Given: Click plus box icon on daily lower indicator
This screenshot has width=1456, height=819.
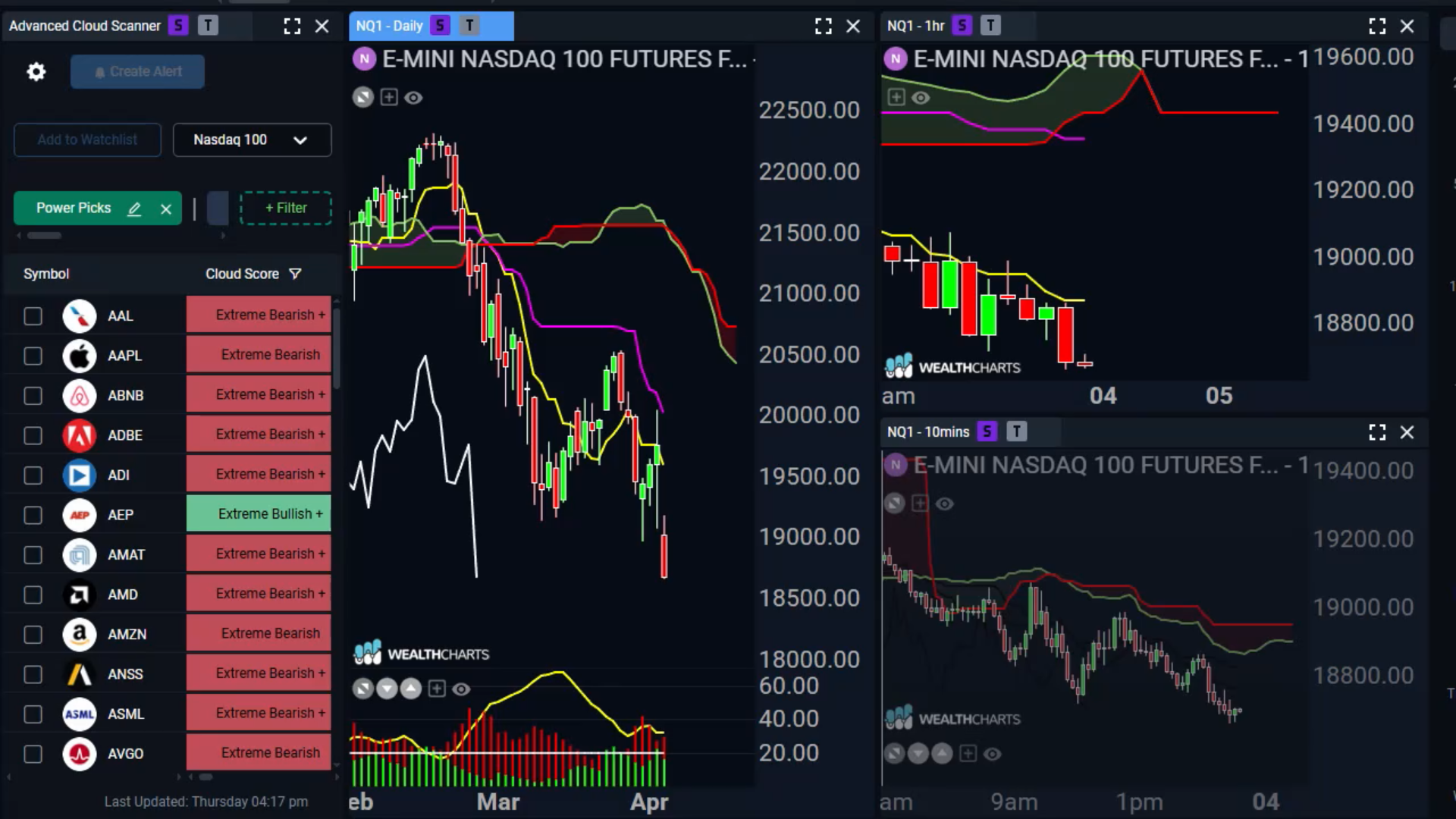Looking at the screenshot, I should (437, 689).
